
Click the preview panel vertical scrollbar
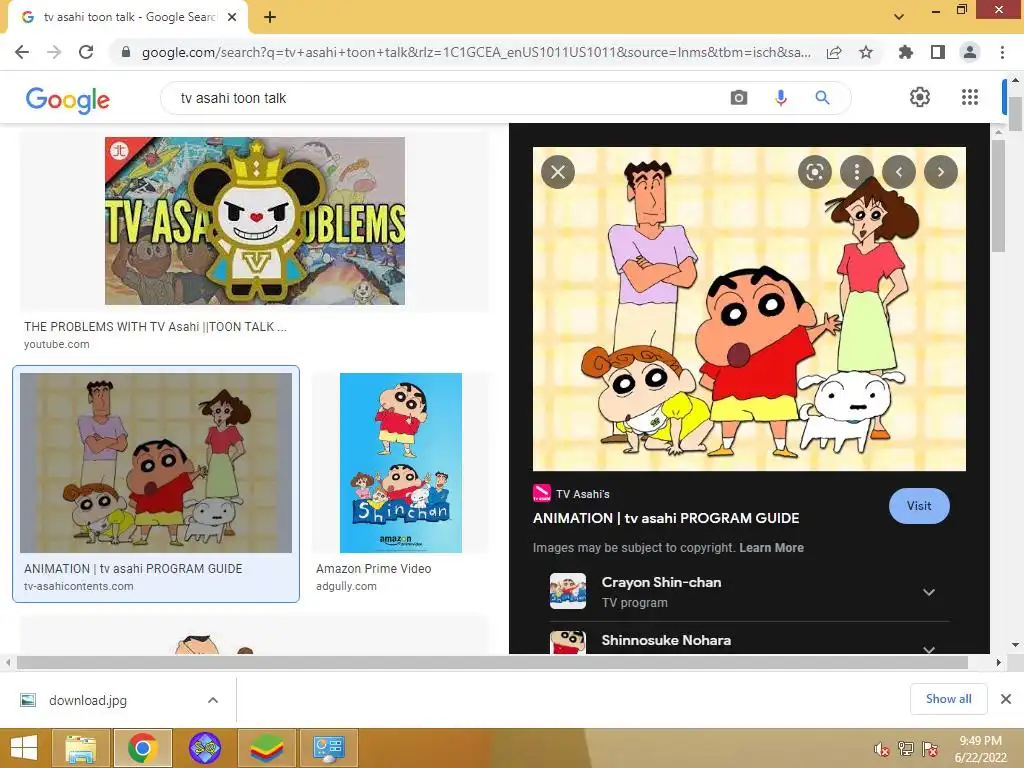coord(999,196)
